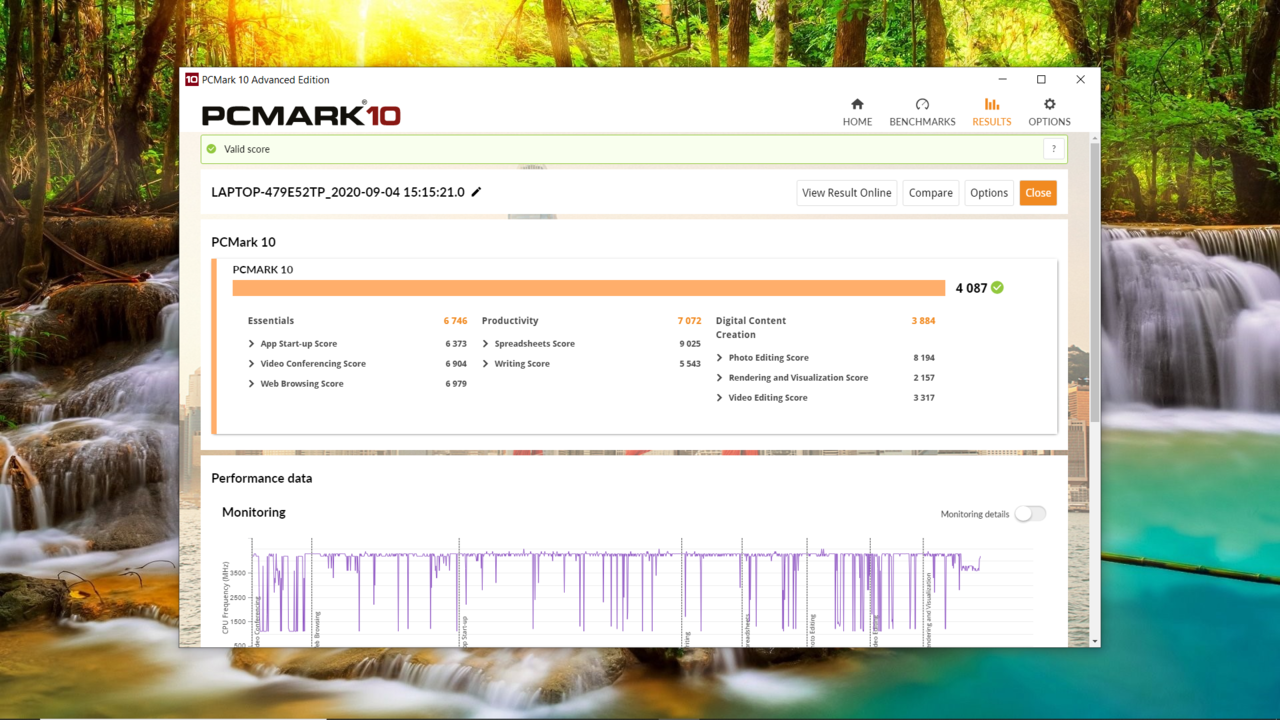The height and width of the screenshot is (720, 1280).
Task: Click the pencil icon to rename result
Action: click(476, 192)
